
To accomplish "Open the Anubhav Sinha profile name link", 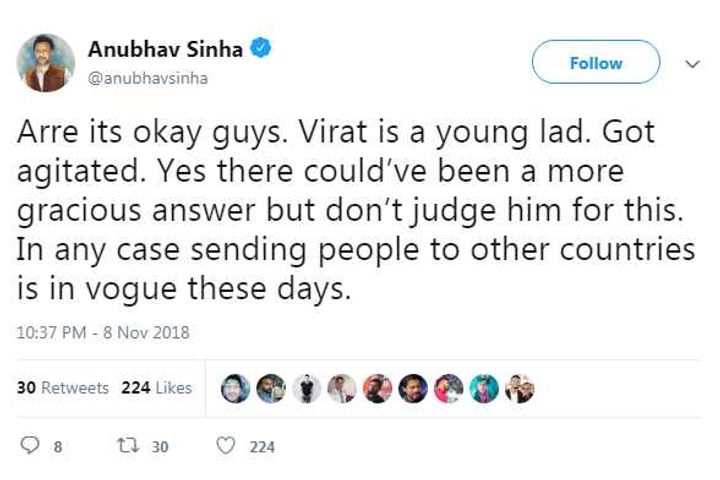I will click(x=166, y=50).
